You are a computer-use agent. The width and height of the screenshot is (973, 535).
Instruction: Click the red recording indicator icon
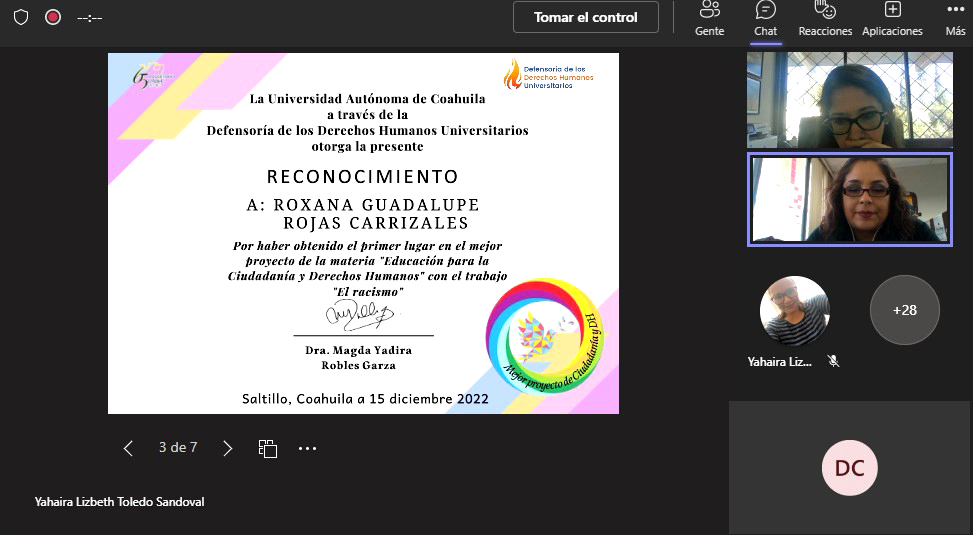tap(53, 17)
